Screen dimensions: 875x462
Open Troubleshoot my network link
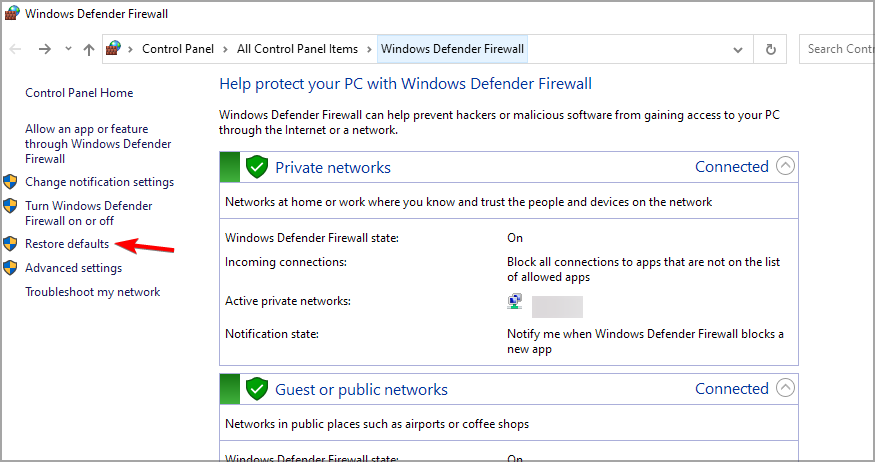pos(93,292)
